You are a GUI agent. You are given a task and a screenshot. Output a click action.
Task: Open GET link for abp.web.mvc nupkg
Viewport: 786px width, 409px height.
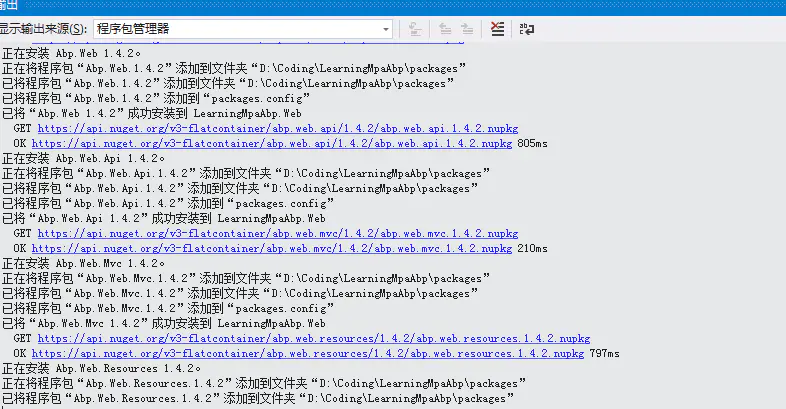coord(278,234)
